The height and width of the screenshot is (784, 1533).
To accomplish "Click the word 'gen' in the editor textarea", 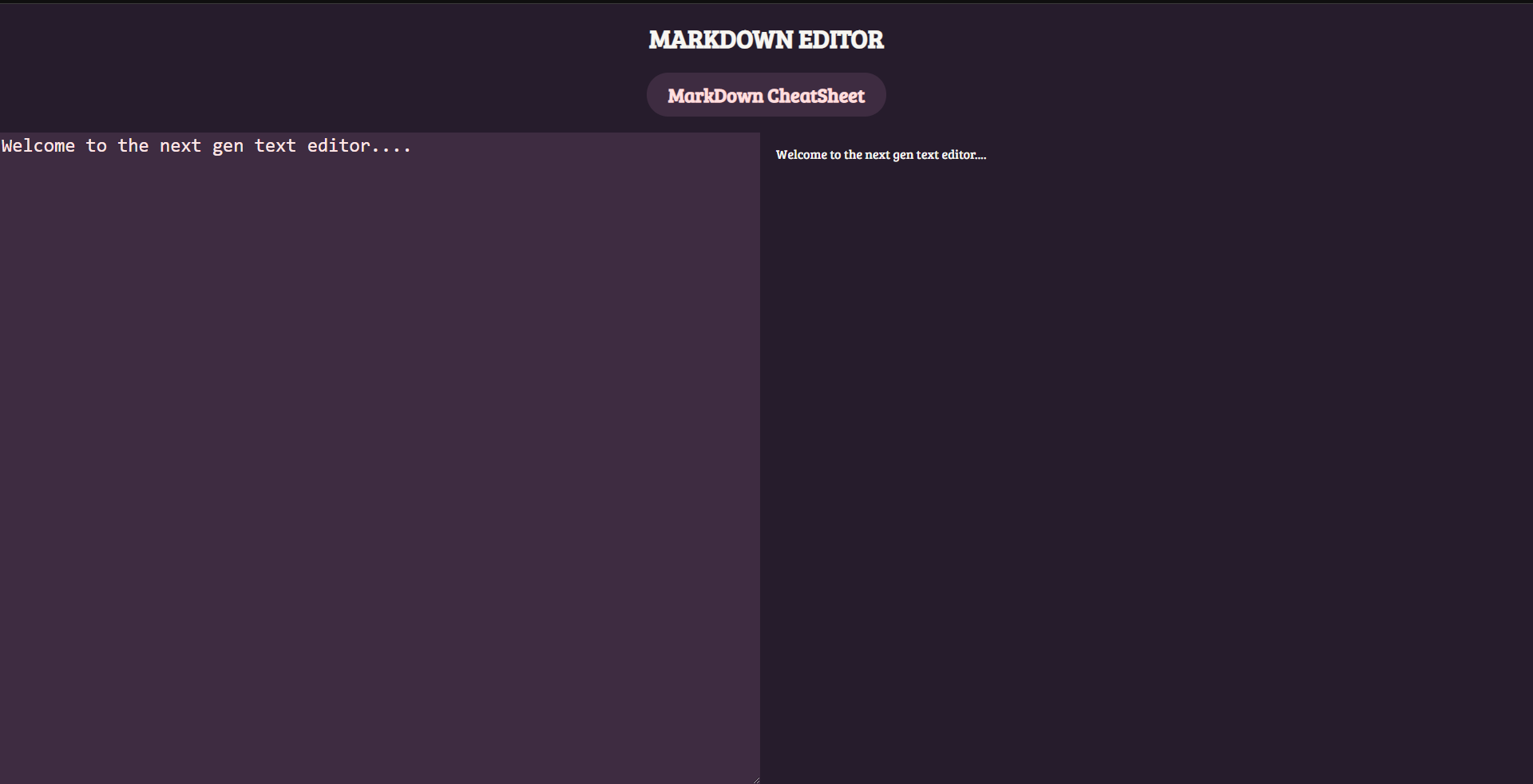I will (228, 146).
